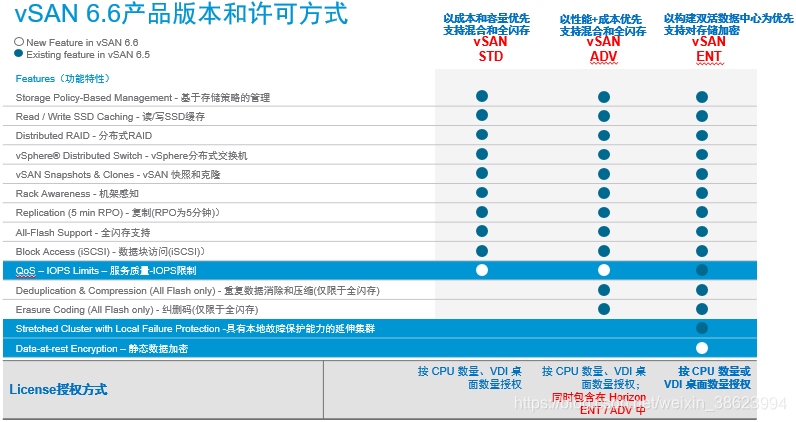Click ADV description '以性能+成本优先'
Image resolution: width=796 pixels, height=422 pixels.
[x=601, y=19]
